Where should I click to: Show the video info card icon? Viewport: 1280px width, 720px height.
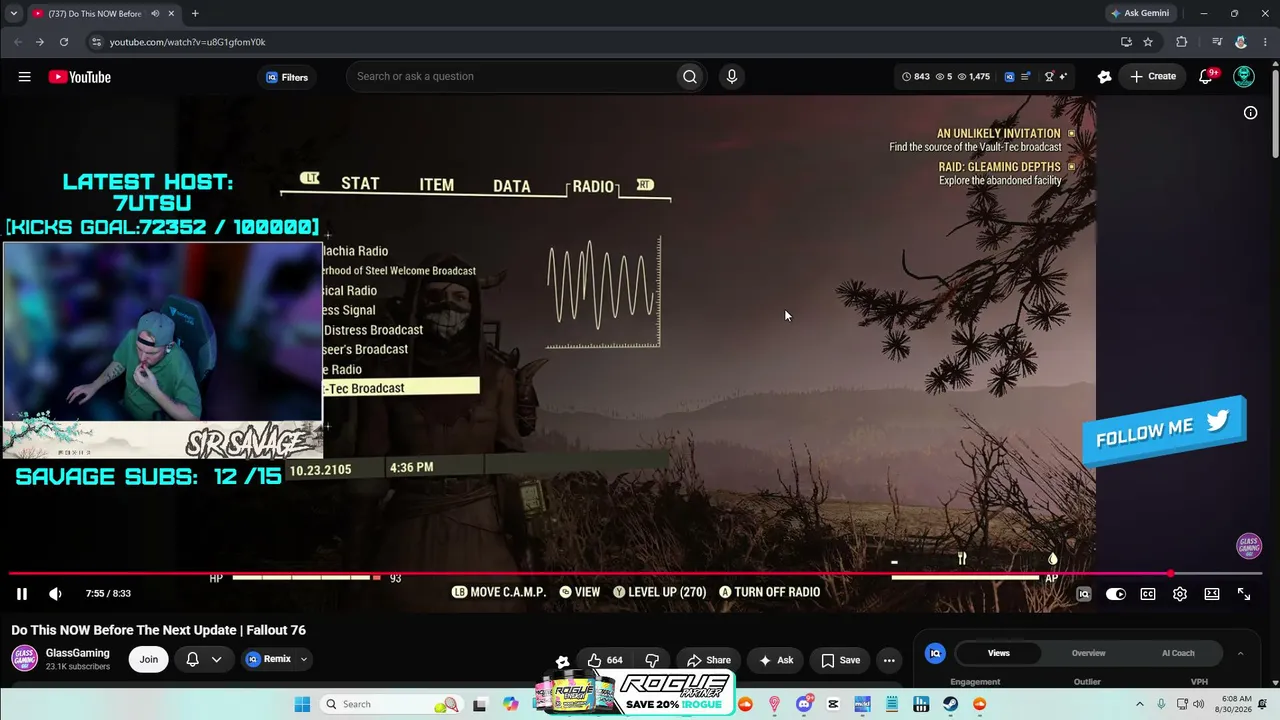(1250, 113)
